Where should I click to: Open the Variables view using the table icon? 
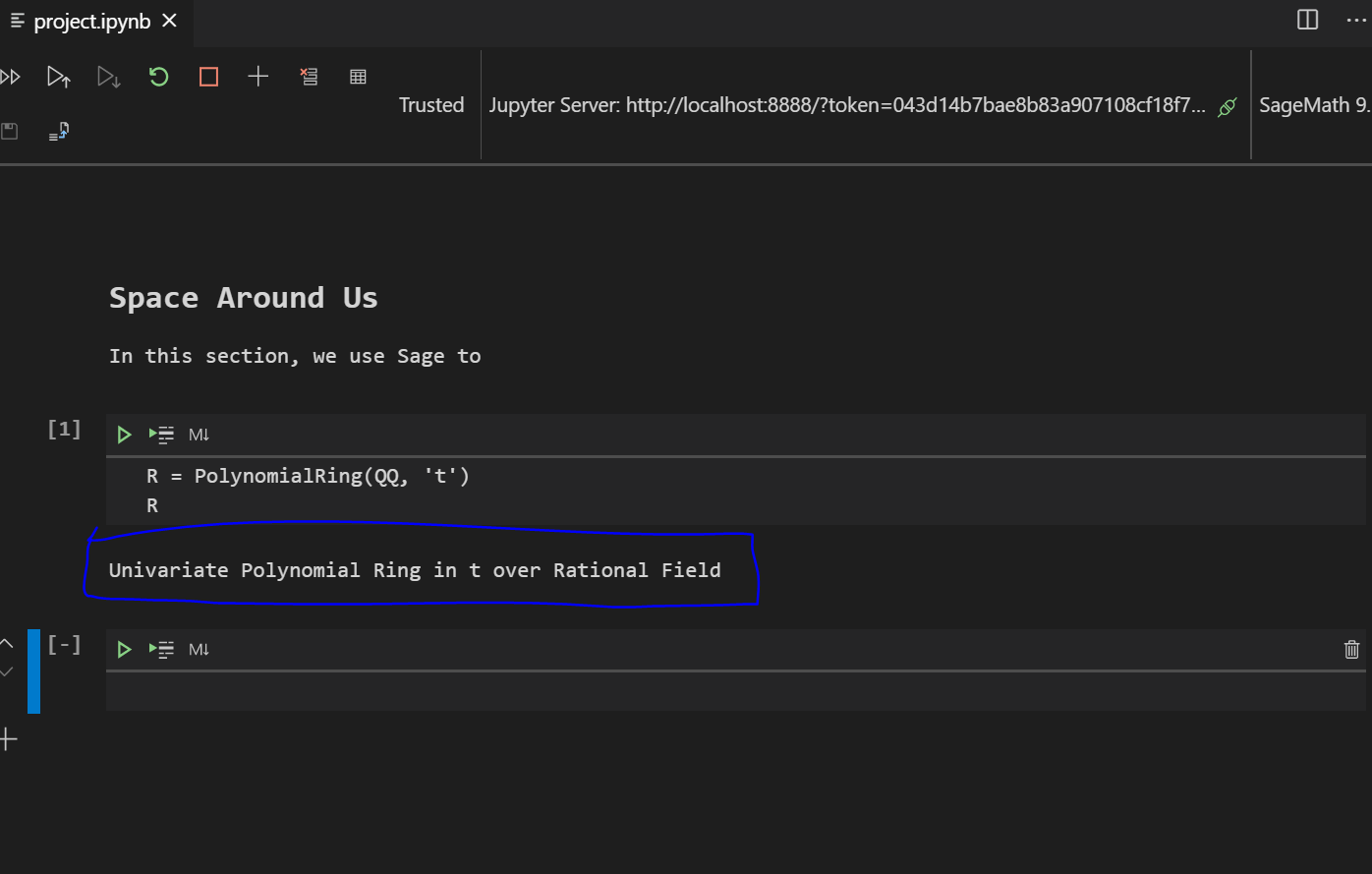358,76
